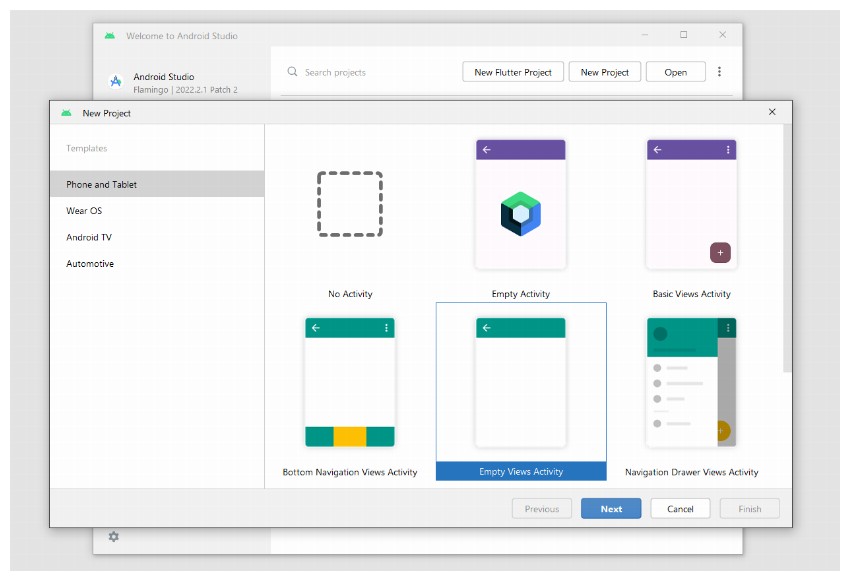Open the more options kebab menu beside Open
850x581 pixels.
[x=719, y=71]
